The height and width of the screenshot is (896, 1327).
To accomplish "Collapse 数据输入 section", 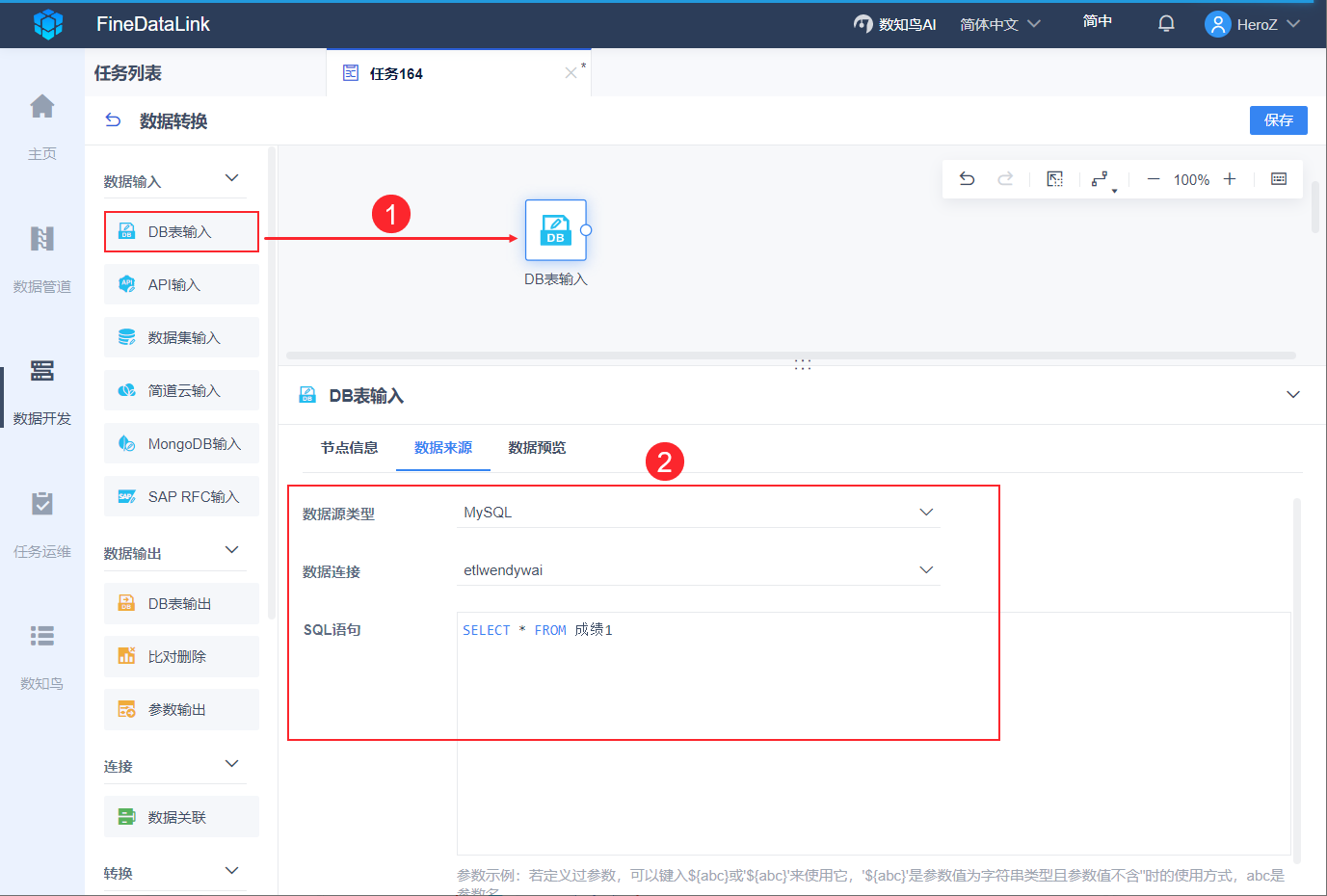I will [231, 178].
